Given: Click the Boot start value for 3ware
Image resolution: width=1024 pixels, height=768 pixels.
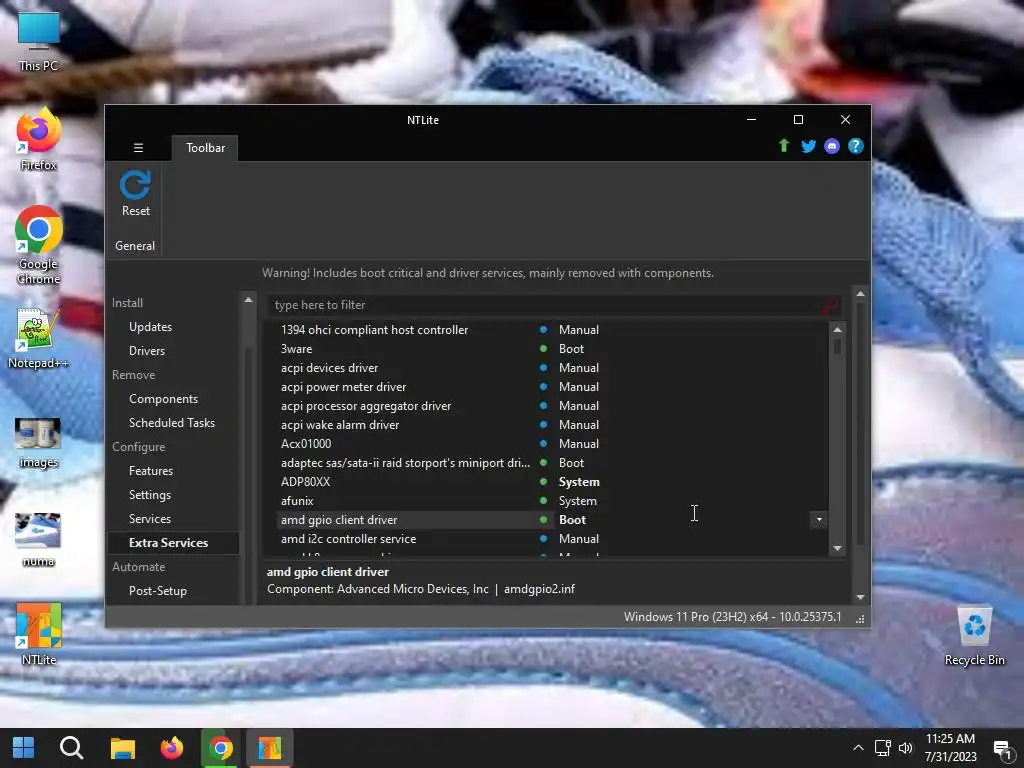Looking at the screenshot, I should pos(571,349).
